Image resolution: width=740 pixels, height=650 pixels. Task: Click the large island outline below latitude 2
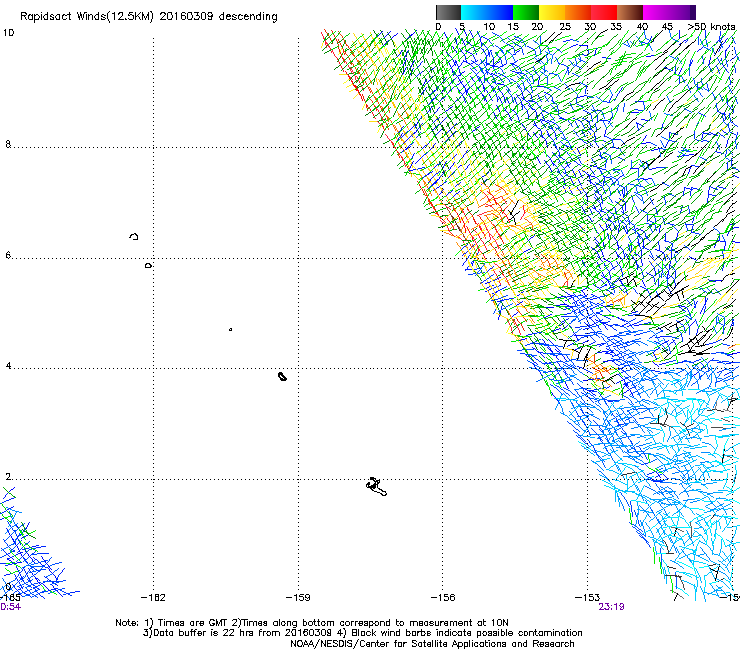pyautogui.click(x=376, y=487)
